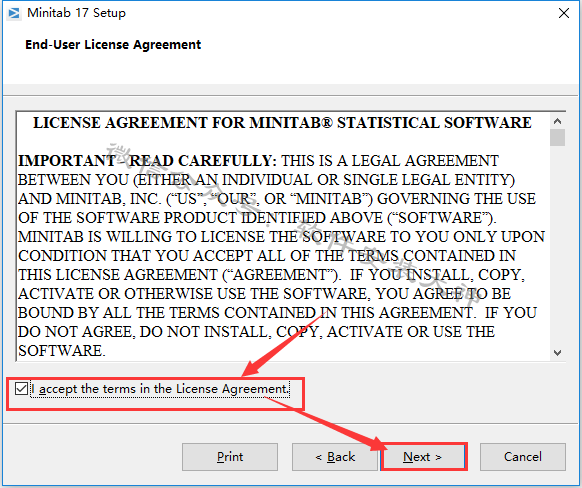Click the 'End-User License Agreement' page title
Image resolution: width=582 pixels, height=488 pixels.
click(113, 45)
